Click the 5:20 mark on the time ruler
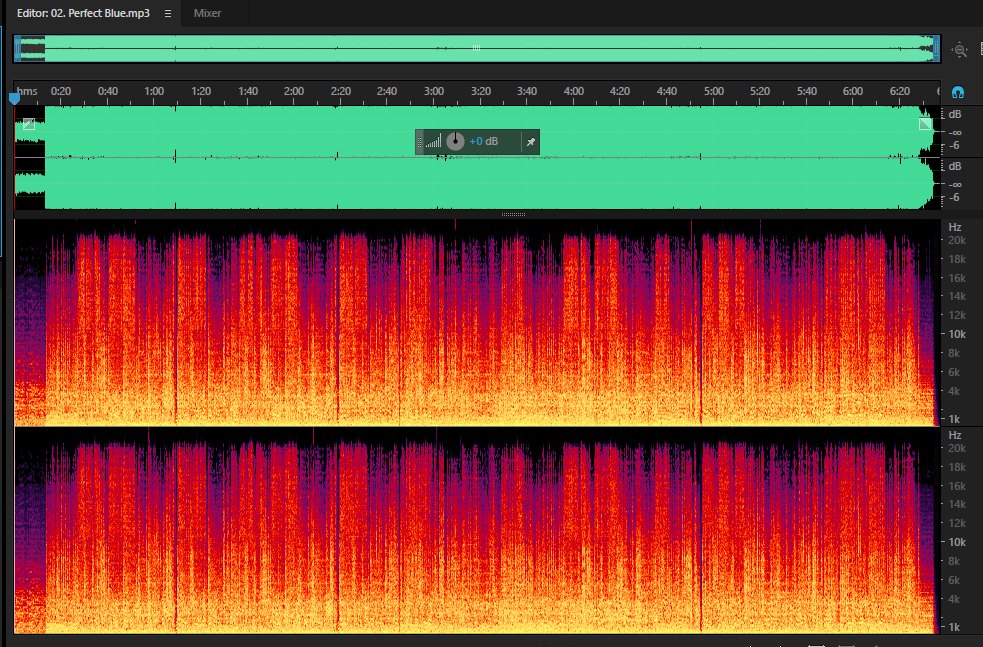The image size is (983, 647). coord(760,92)
